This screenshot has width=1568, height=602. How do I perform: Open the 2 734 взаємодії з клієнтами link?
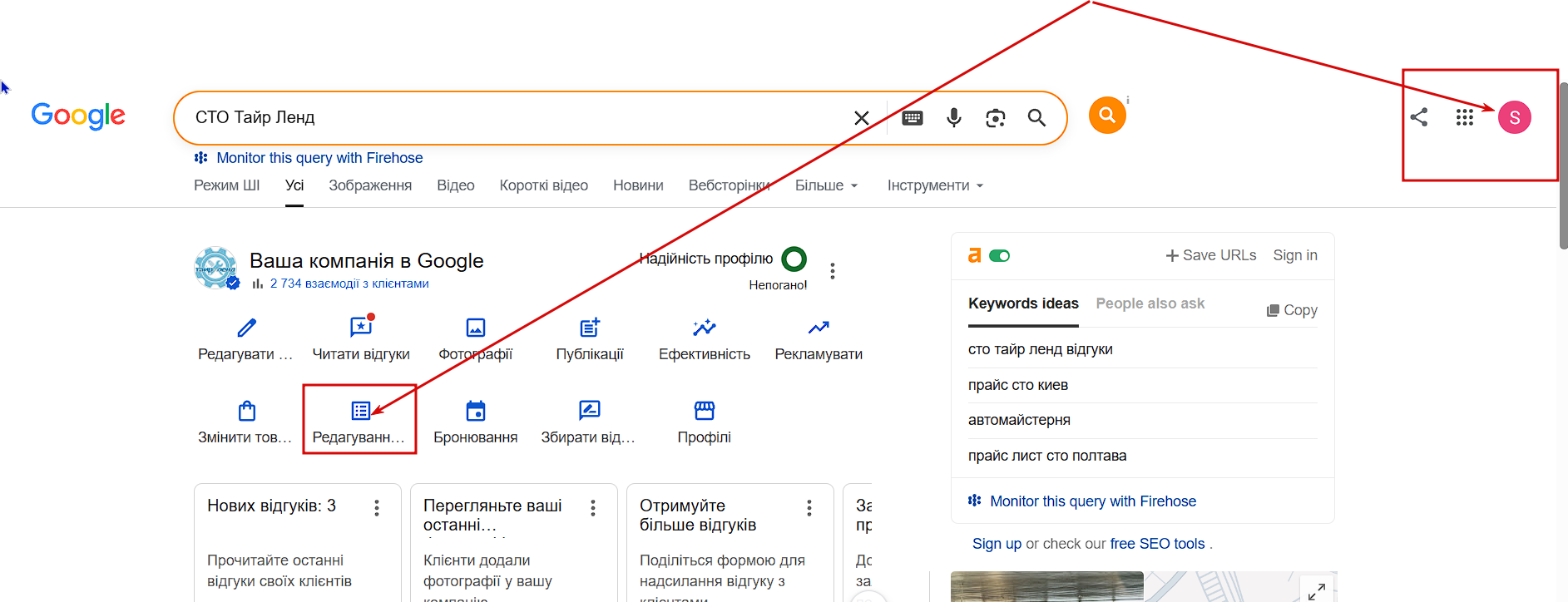click(349, 284)
